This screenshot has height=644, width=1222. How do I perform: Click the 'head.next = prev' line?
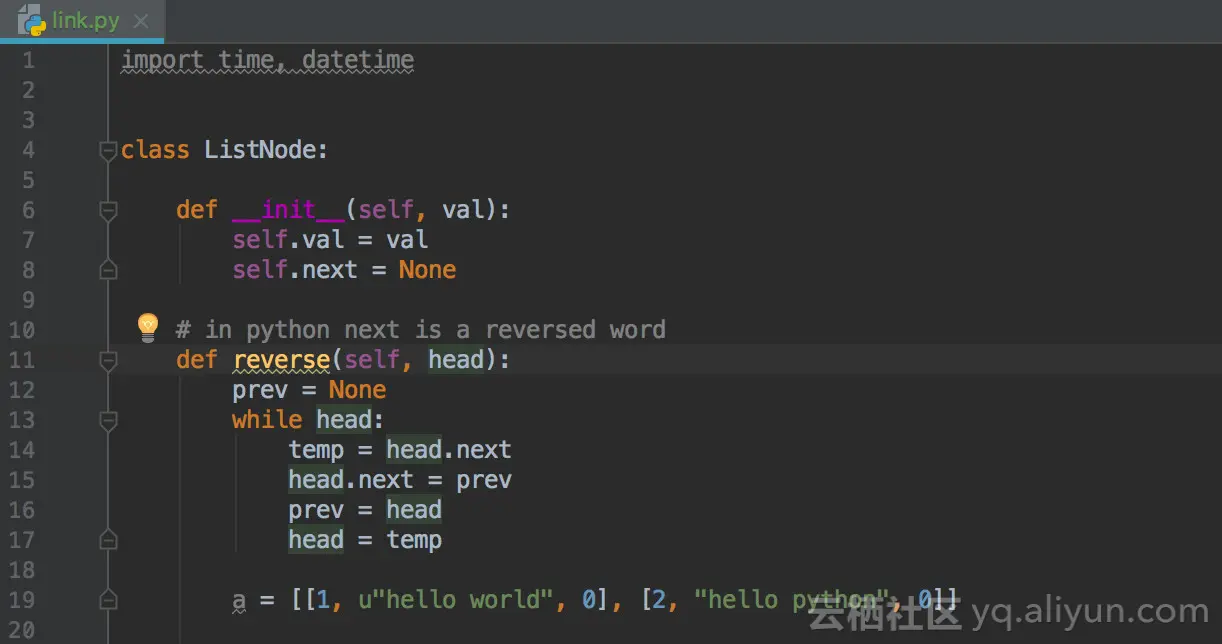400,480
